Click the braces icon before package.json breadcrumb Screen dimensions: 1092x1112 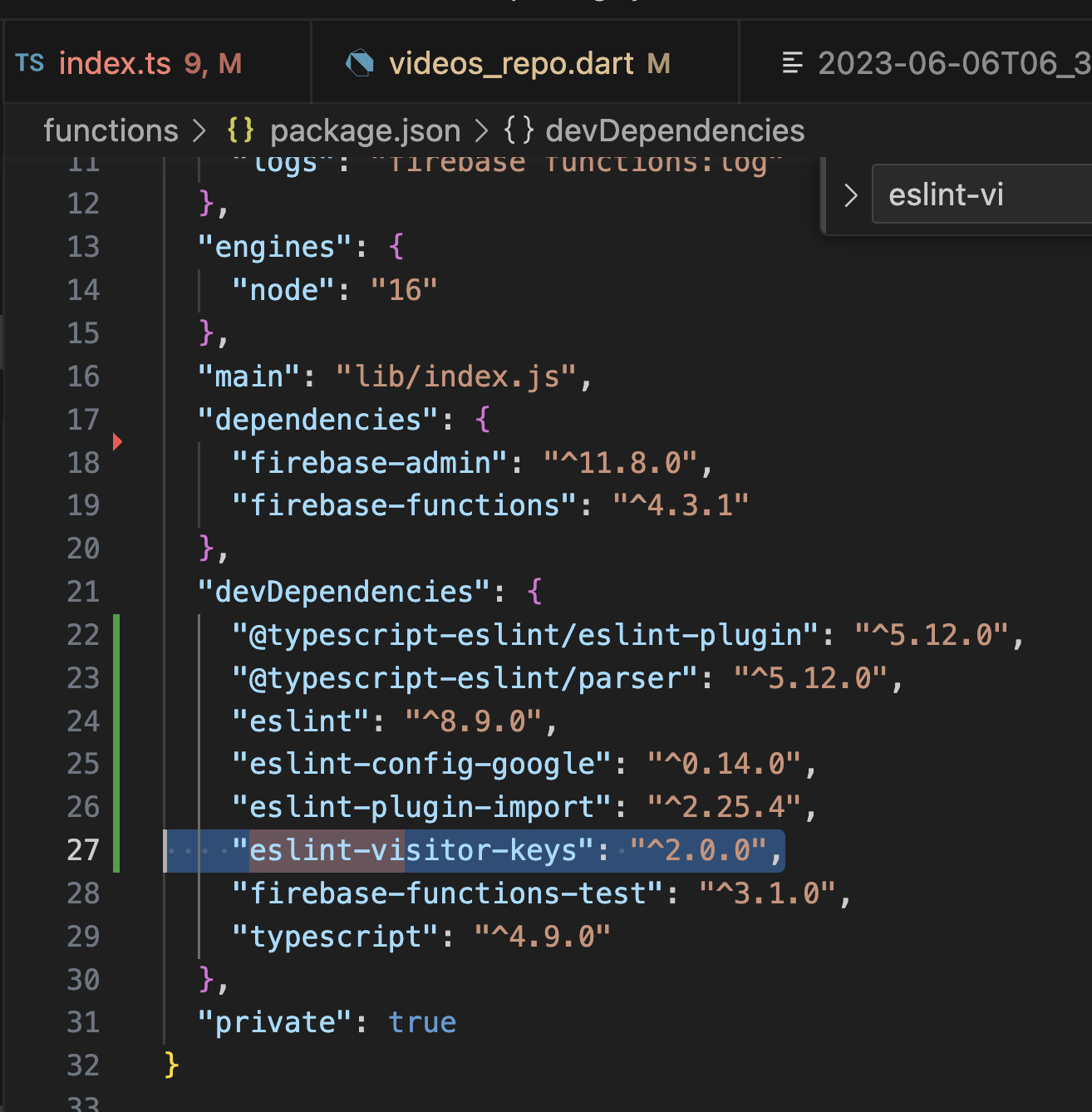click(x=241, y=130)
